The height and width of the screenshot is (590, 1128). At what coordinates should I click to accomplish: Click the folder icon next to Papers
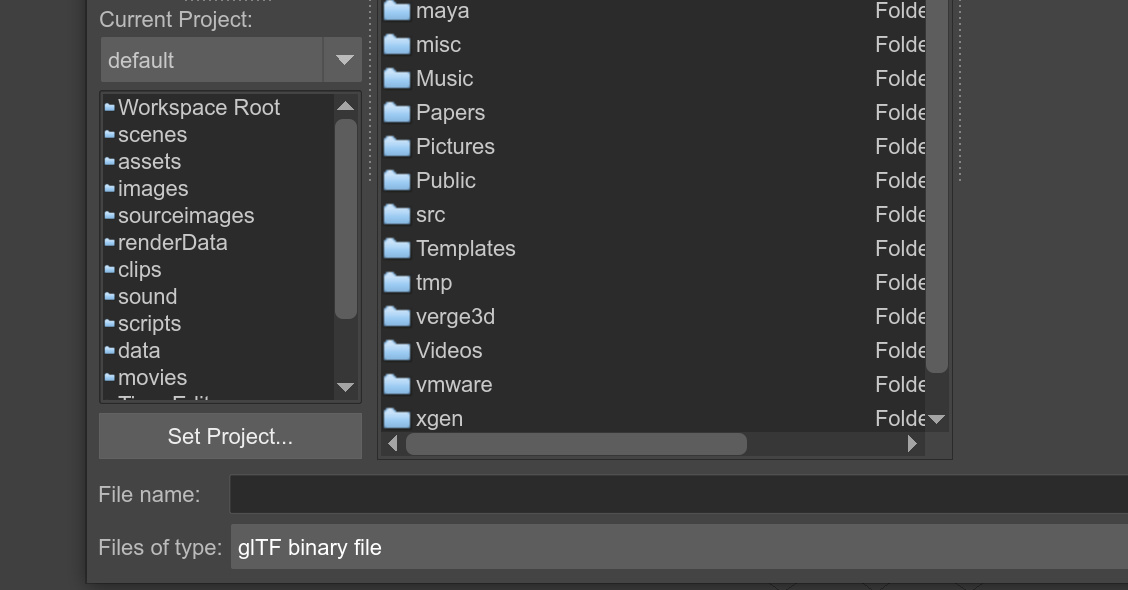tap(396, 112)
